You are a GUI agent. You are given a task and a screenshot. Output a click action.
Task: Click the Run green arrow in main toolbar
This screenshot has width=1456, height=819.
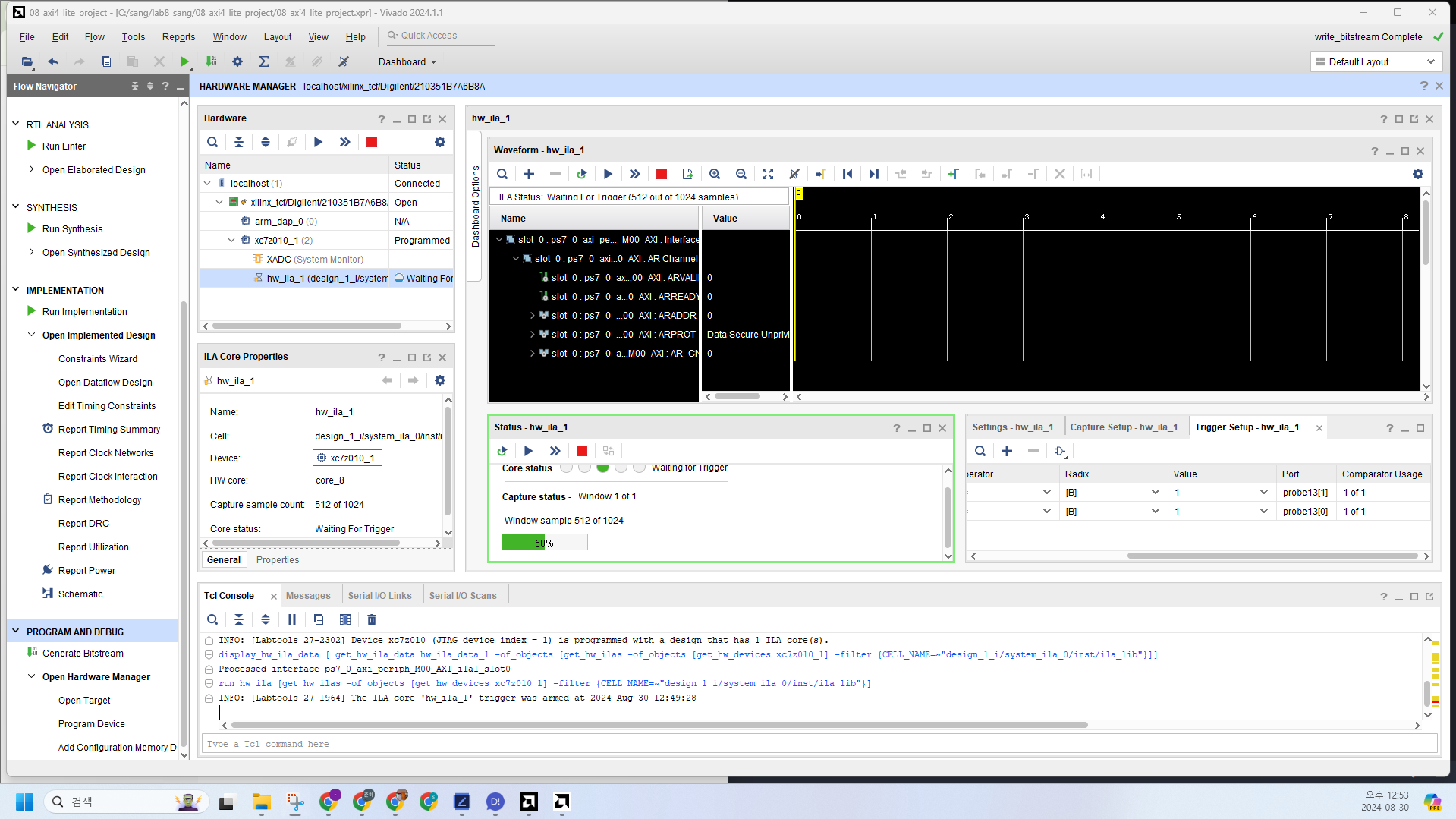184,61
